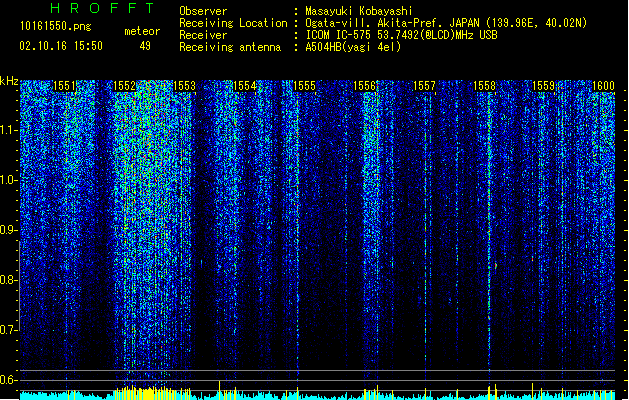The height and width of the screenshot is (400, 629).
Task: Select the filename 10161550.png
Action: click(x=56, y=26)
